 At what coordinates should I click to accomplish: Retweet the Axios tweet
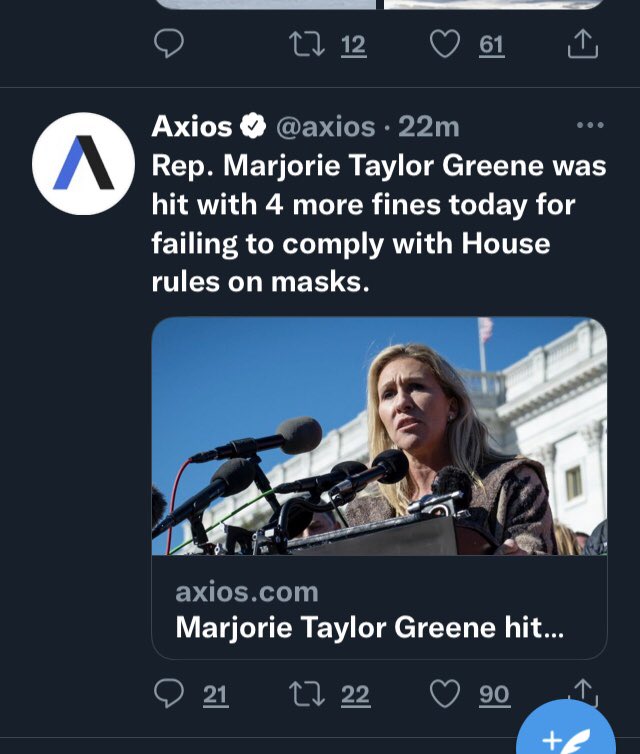tap(307, 694)
